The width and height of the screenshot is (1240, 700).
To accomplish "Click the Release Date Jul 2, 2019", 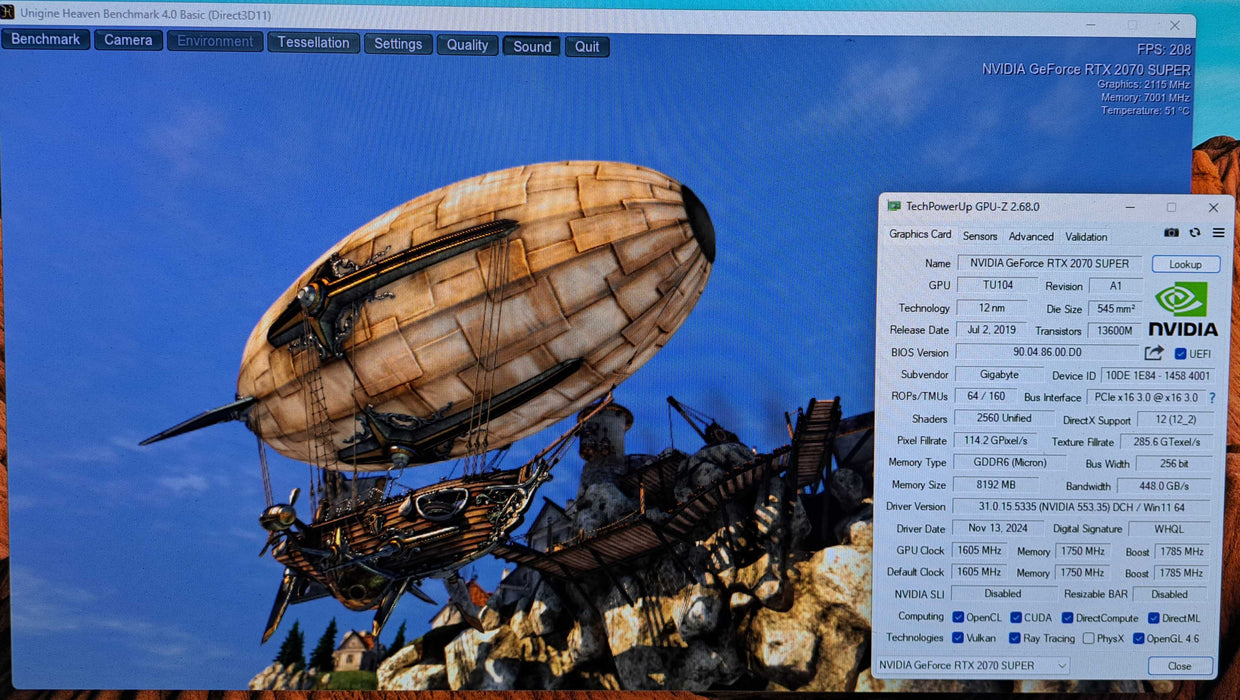I will point(992,330).
